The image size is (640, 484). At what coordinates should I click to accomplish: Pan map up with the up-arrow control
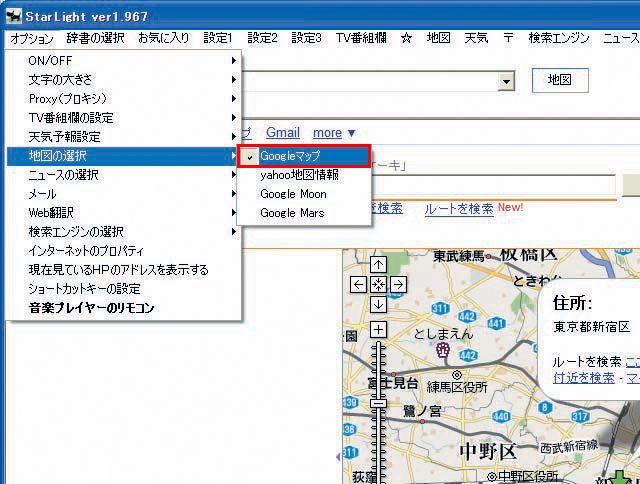(x=378, y=265)
